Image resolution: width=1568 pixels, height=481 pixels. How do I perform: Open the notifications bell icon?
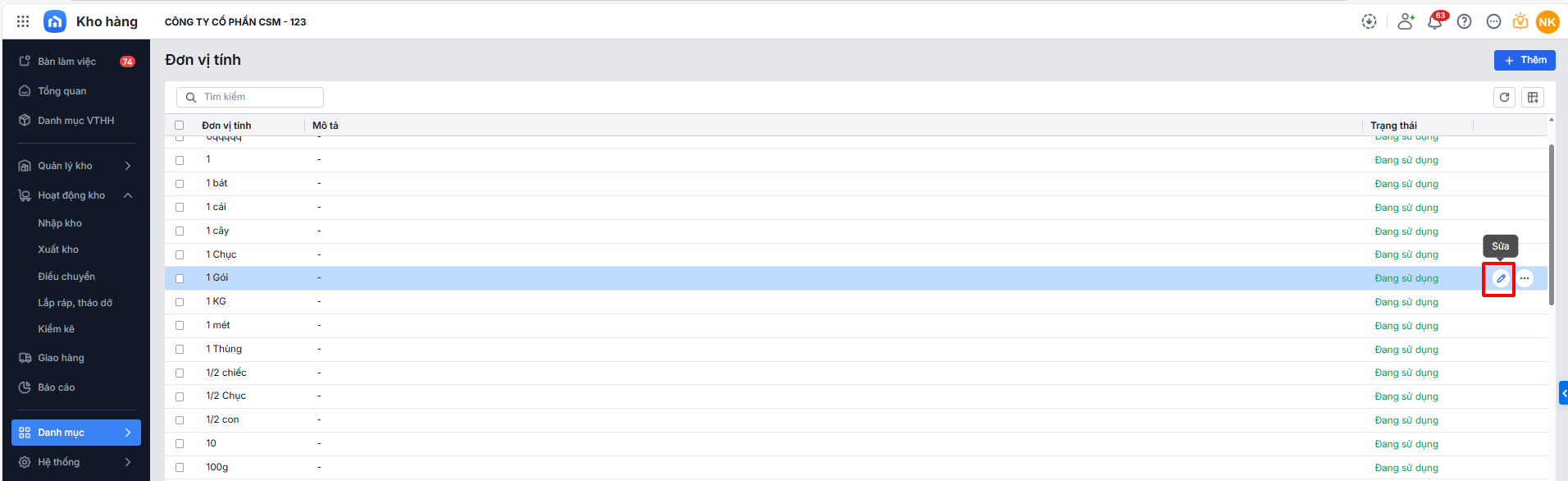click(x=1434, y=22)
